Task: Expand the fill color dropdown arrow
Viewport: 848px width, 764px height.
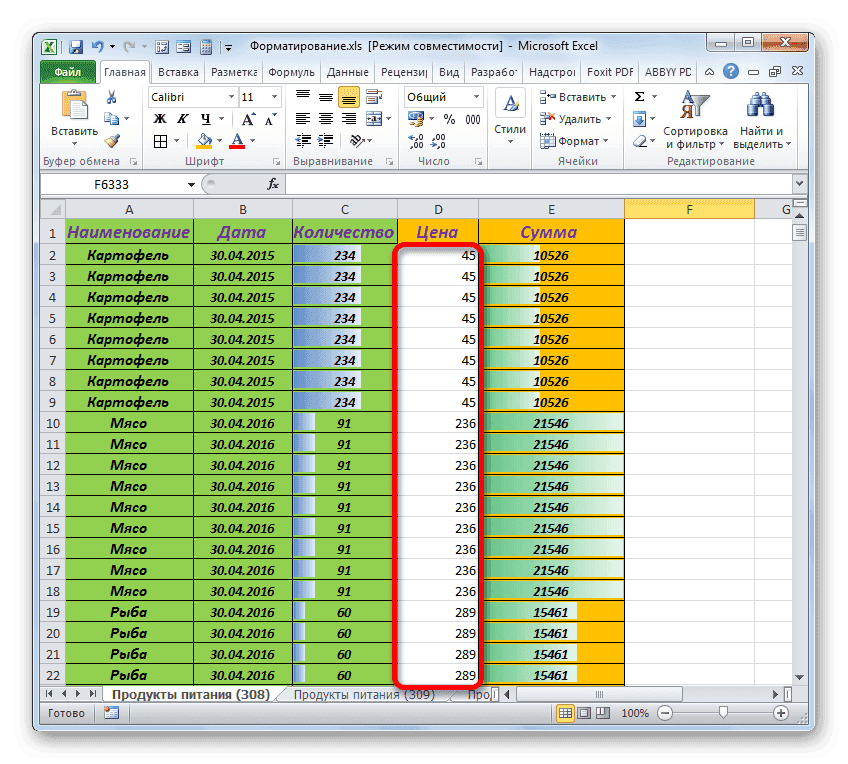Action: (x=219, y=140)
